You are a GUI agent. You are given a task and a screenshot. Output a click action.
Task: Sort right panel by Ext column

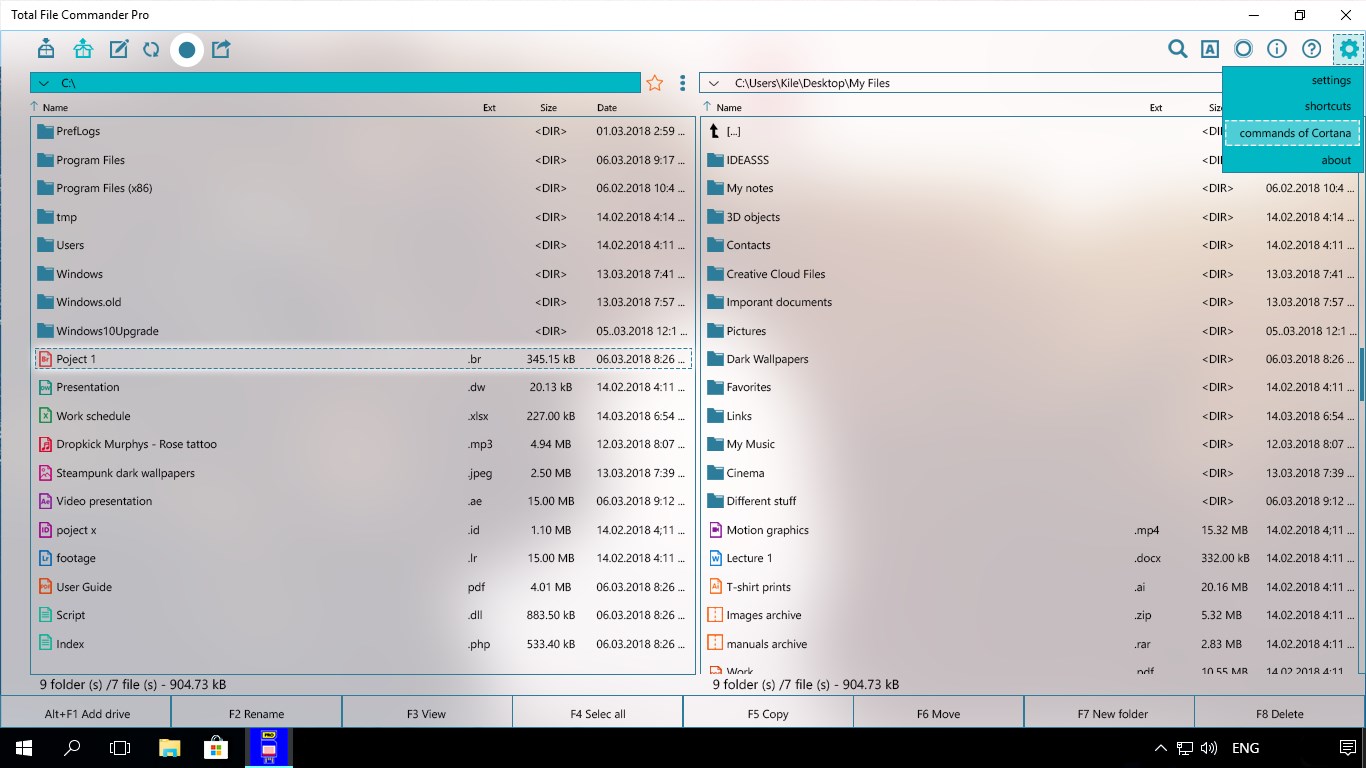pyautogui.click(x=1156, y=107)
